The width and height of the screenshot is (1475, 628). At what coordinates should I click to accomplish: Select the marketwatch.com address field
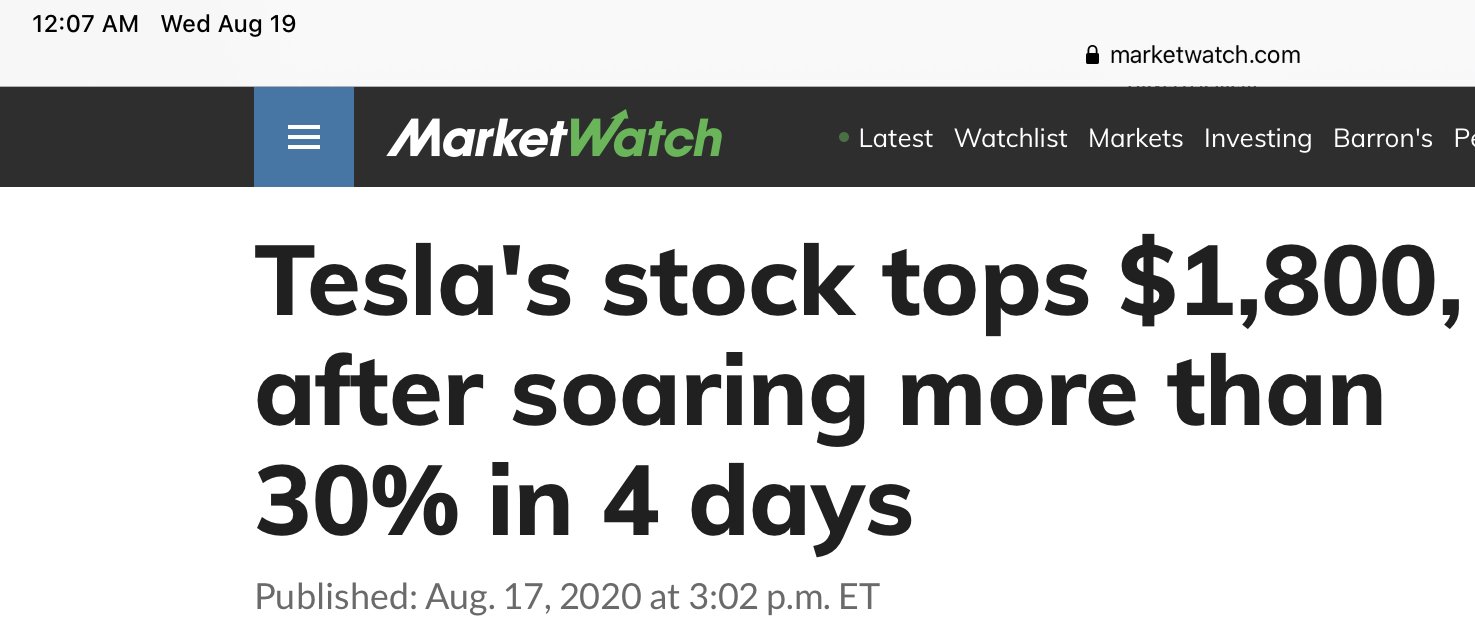[x=1204, y=55]
